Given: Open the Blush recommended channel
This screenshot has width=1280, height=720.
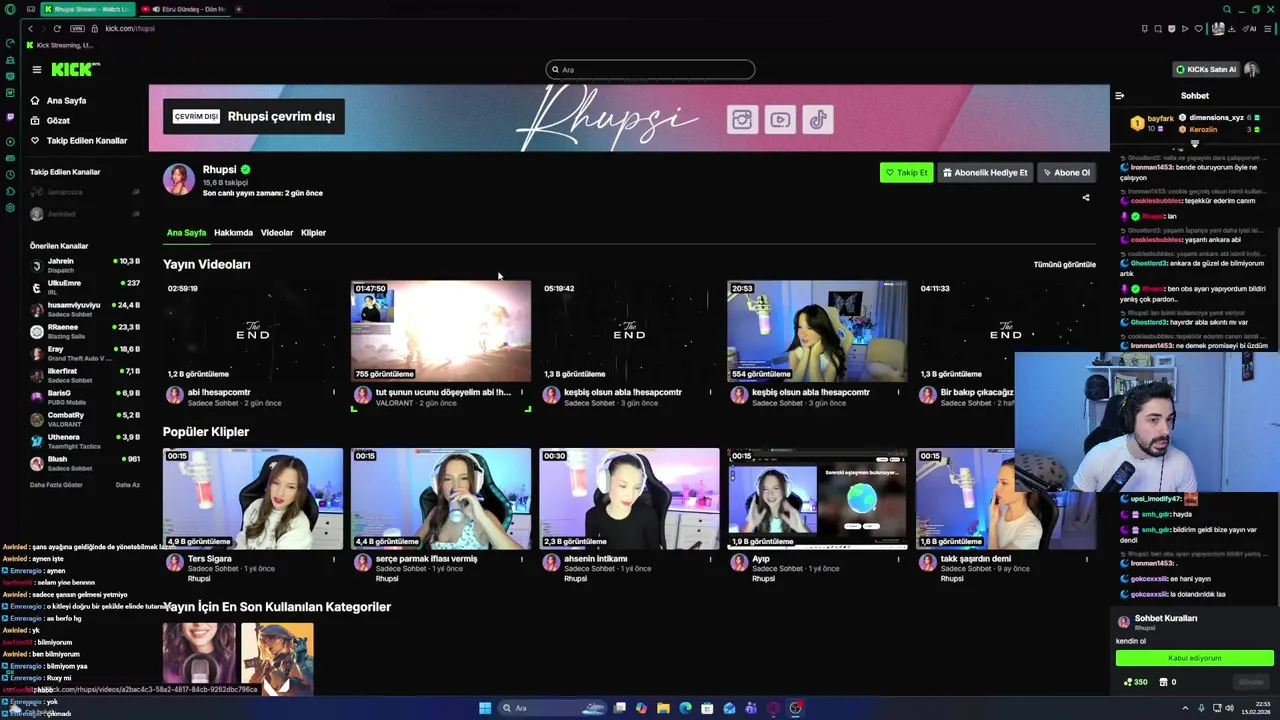Looking at the screenshot, I should tap(85, 463).
